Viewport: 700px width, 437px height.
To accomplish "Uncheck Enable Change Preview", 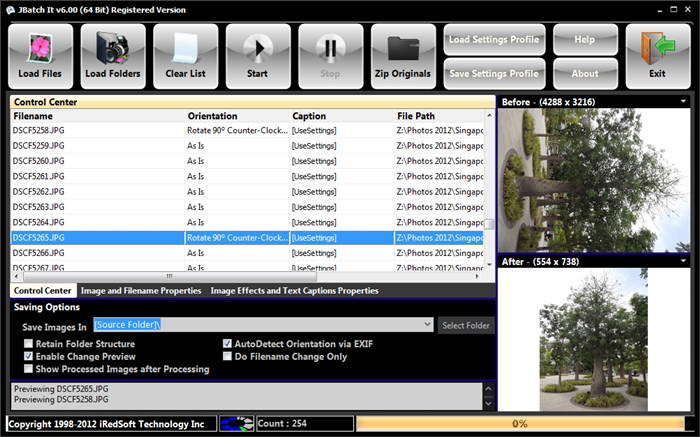I will point(28,356).
